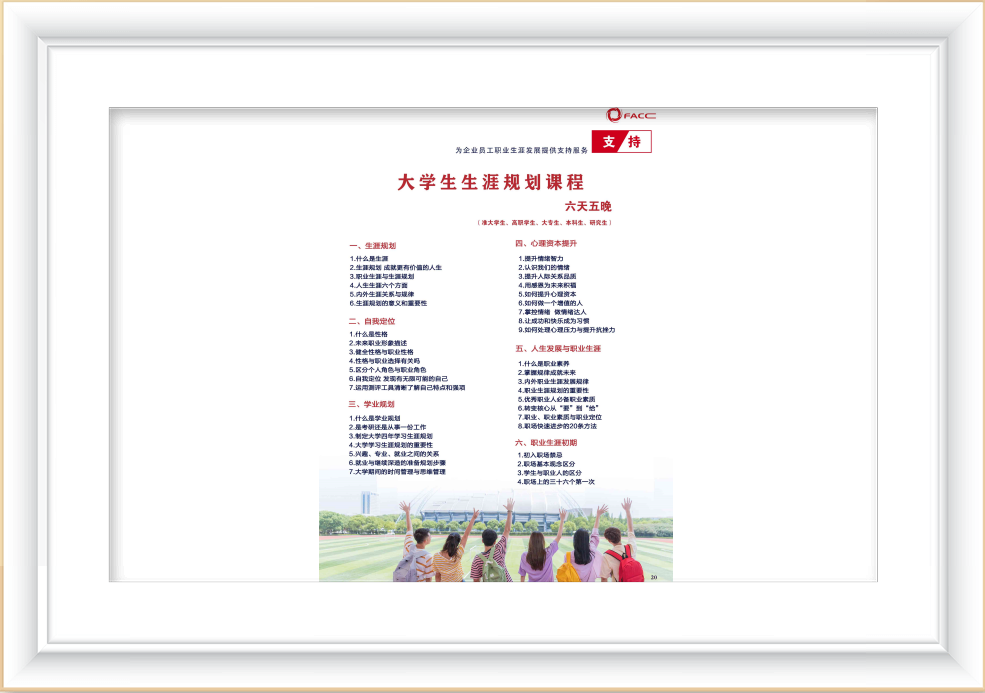Viewport: 985px width, 693px height.
Task: Click the item 9.如何处理心理压力与提升抗挫力
Action: pyautogui.click(x=566, y=330)
